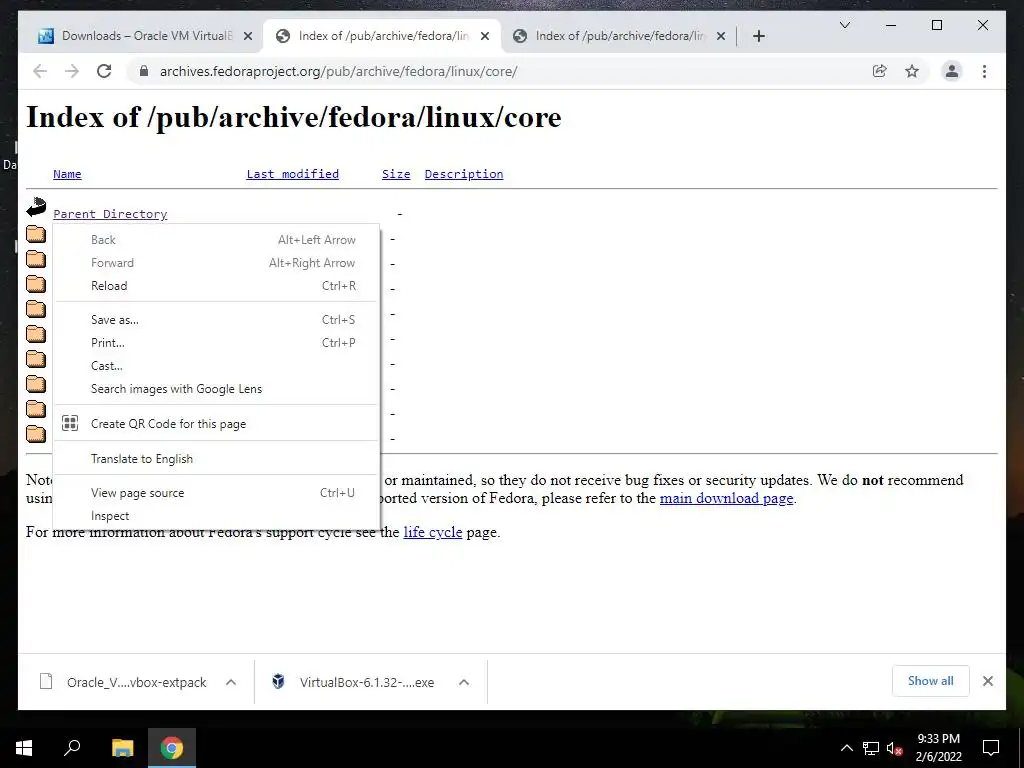The image size is (1024, 768).
Task: Click the address bar URL
Action: point(338,71)
